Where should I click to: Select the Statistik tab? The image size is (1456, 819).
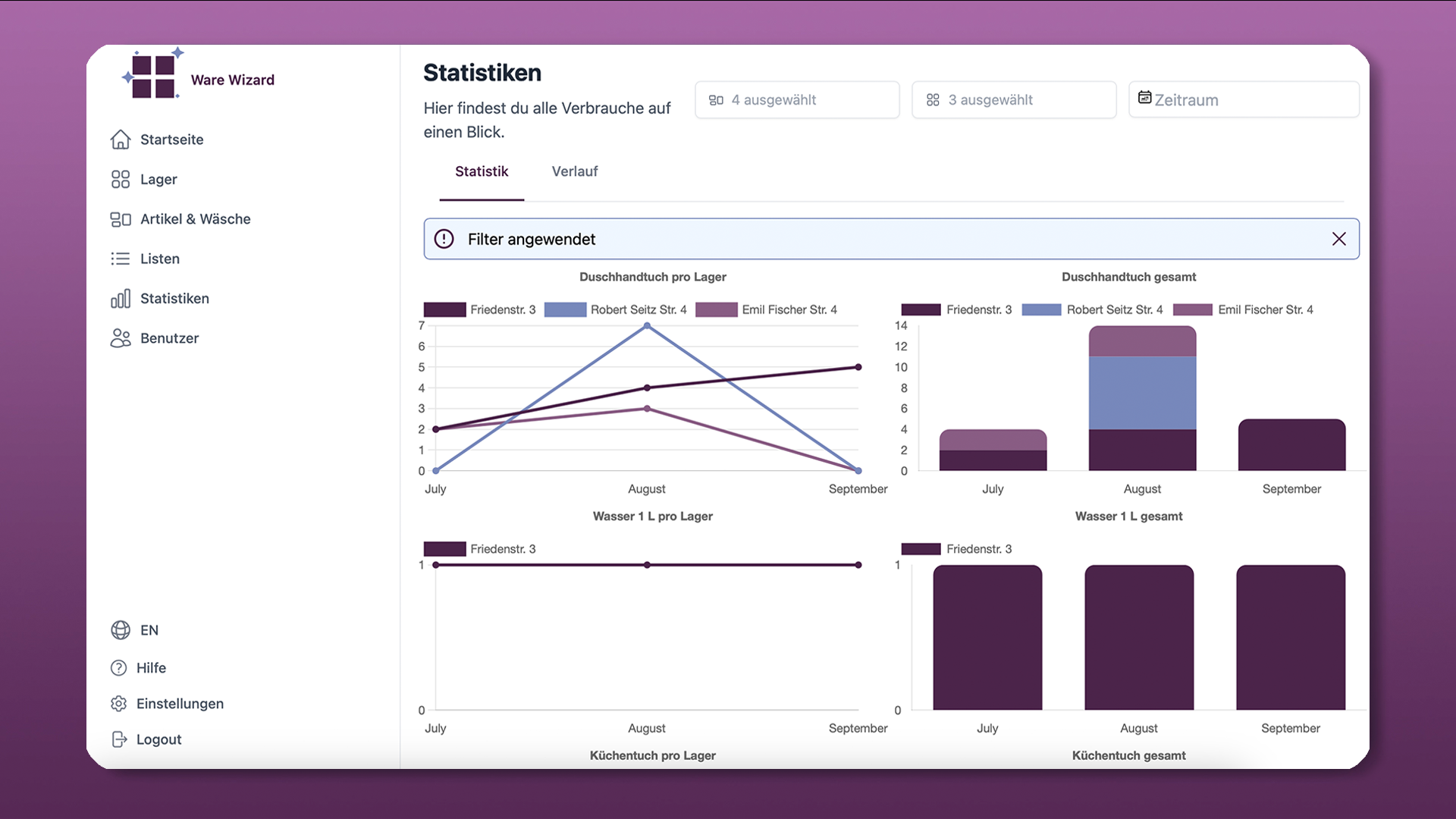pyautogui.click(x=482, y=171)
